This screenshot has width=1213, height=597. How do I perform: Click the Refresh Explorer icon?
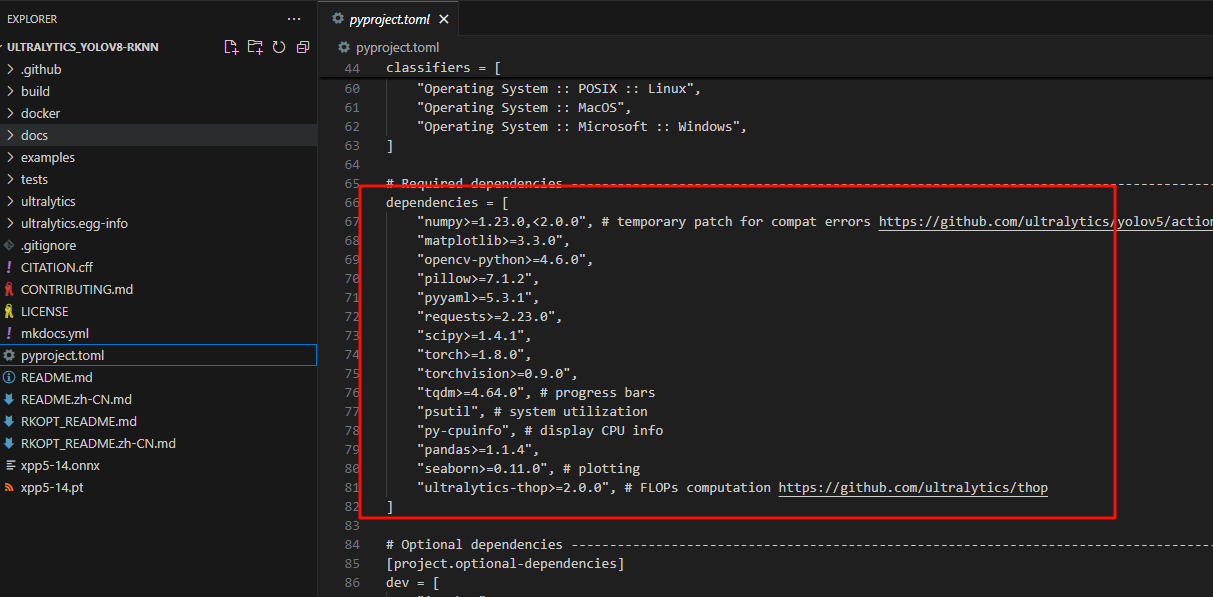[279, 47]
